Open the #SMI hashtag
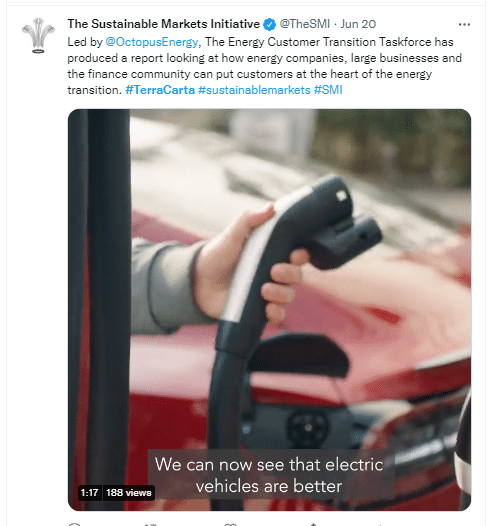The height and width of the screenshot is (526, 496). point(328,90)
